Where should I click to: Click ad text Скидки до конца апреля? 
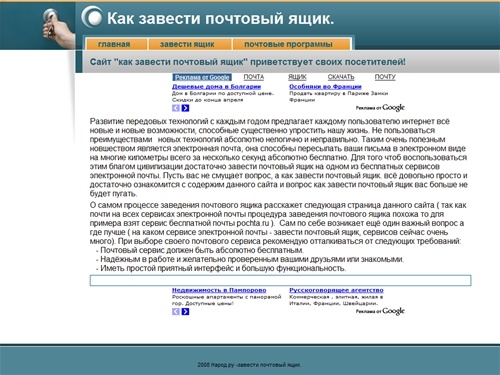click(208, 100)
